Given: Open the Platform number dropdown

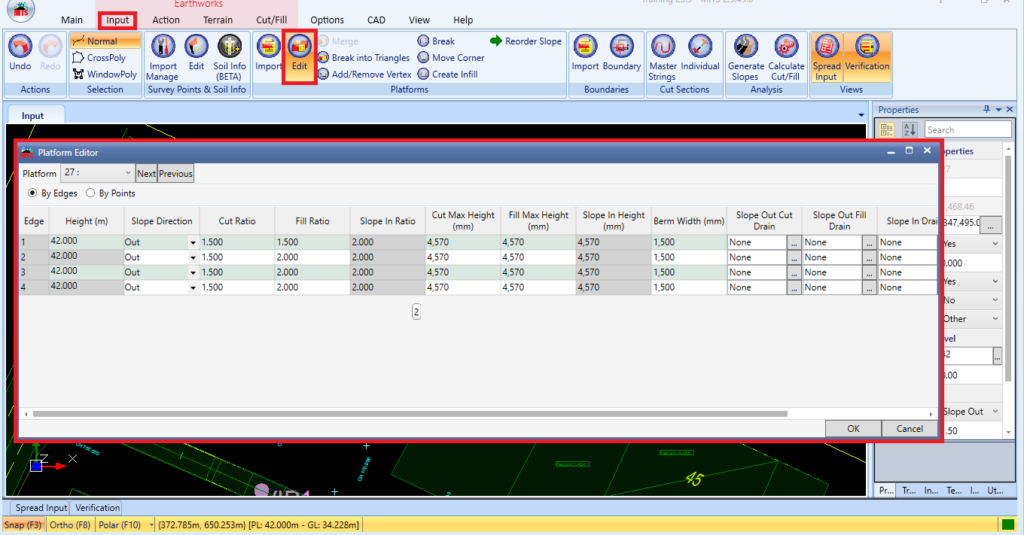Looking at the screenshot, I should pyautogui.click(x=97, y=173).
